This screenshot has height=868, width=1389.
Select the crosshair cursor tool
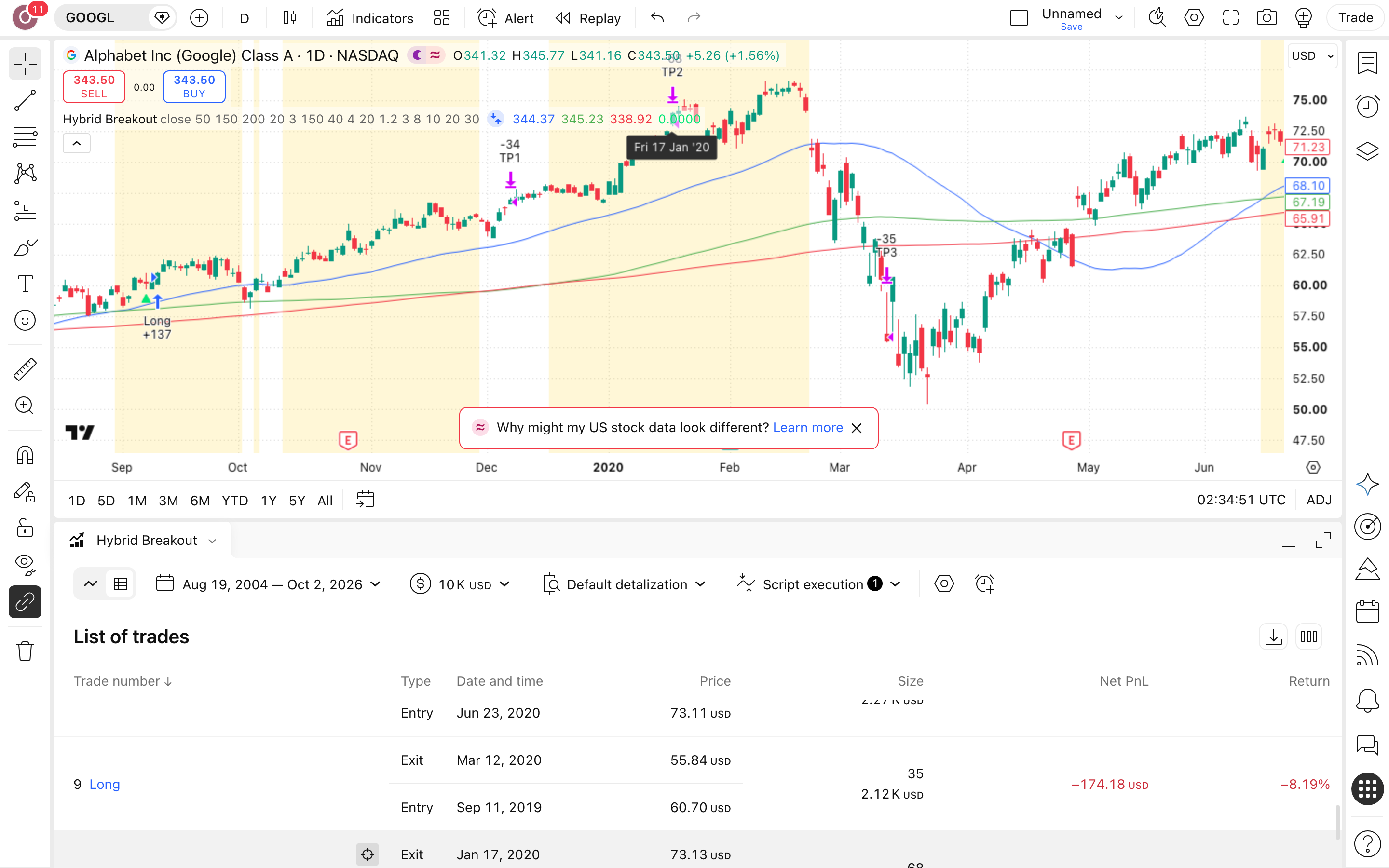click(25, 64)
